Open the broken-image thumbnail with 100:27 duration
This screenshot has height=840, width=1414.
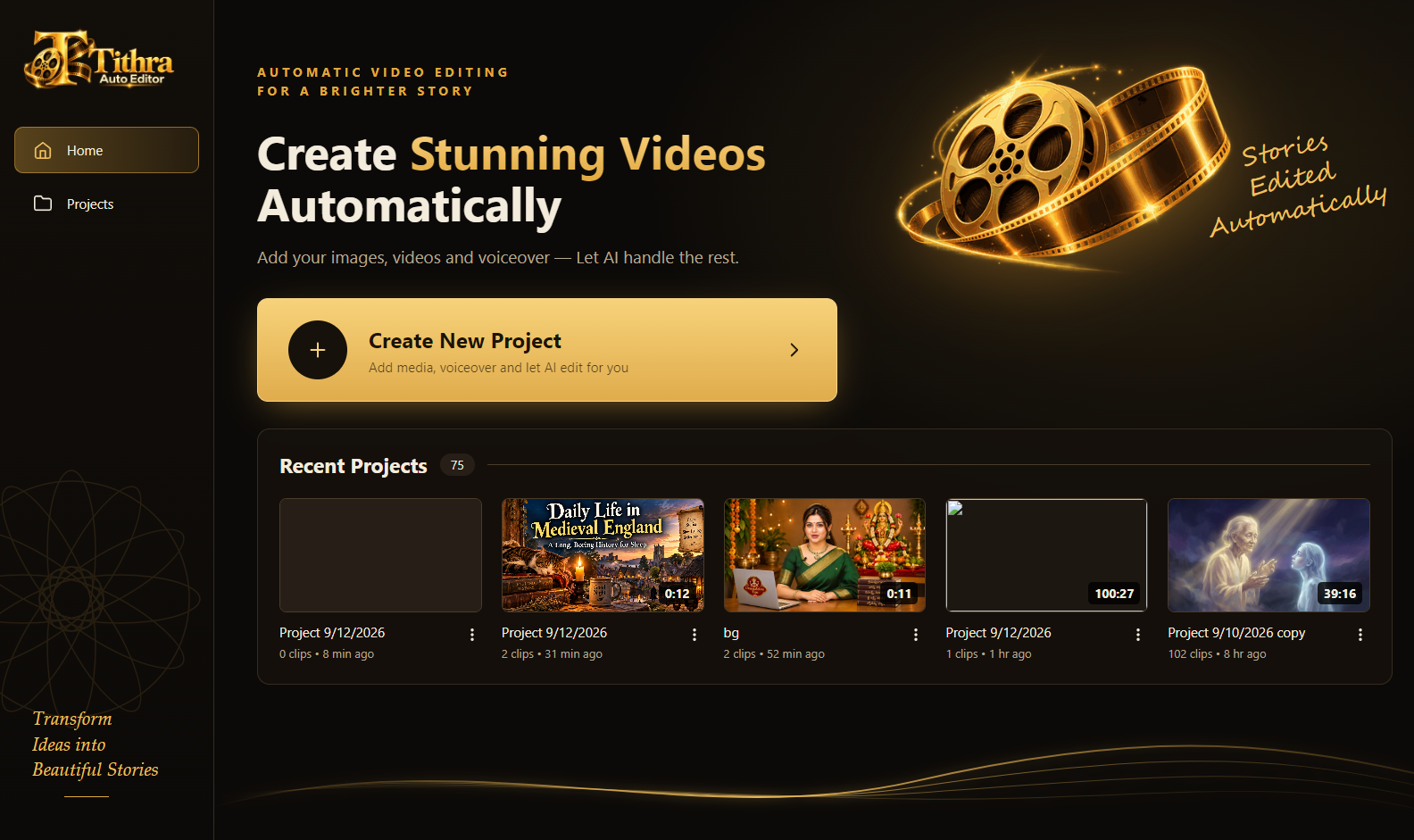point(1046,555)
